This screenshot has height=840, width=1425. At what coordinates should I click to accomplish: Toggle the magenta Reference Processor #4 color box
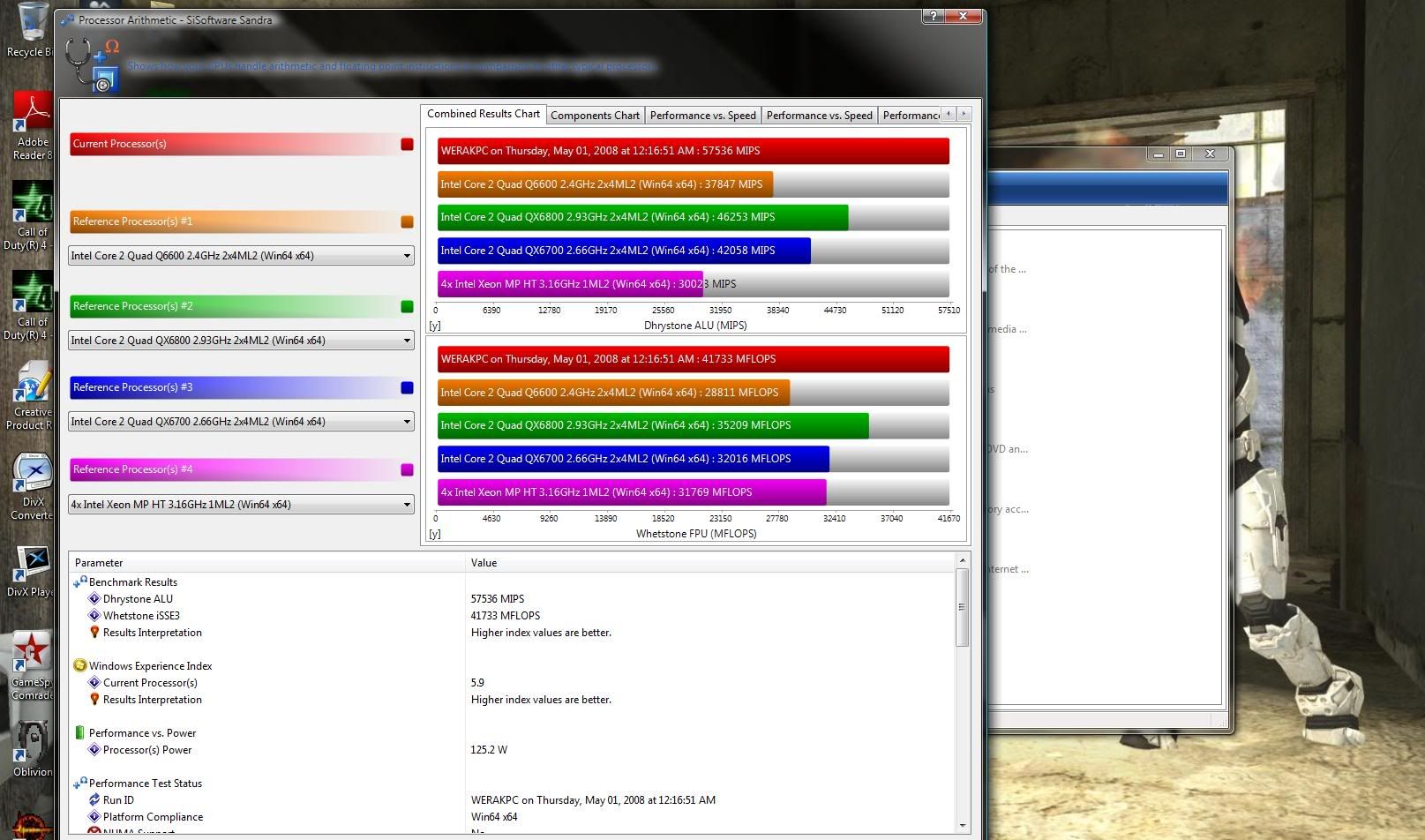407,469
